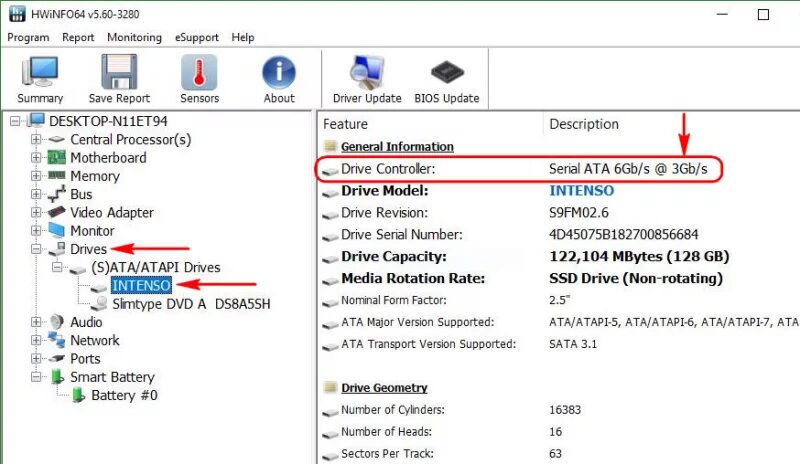Select the INTENSO drive in tree
The height and width of the screenshot is (464, 800).
pyautogui.click(x=141, y=285)
